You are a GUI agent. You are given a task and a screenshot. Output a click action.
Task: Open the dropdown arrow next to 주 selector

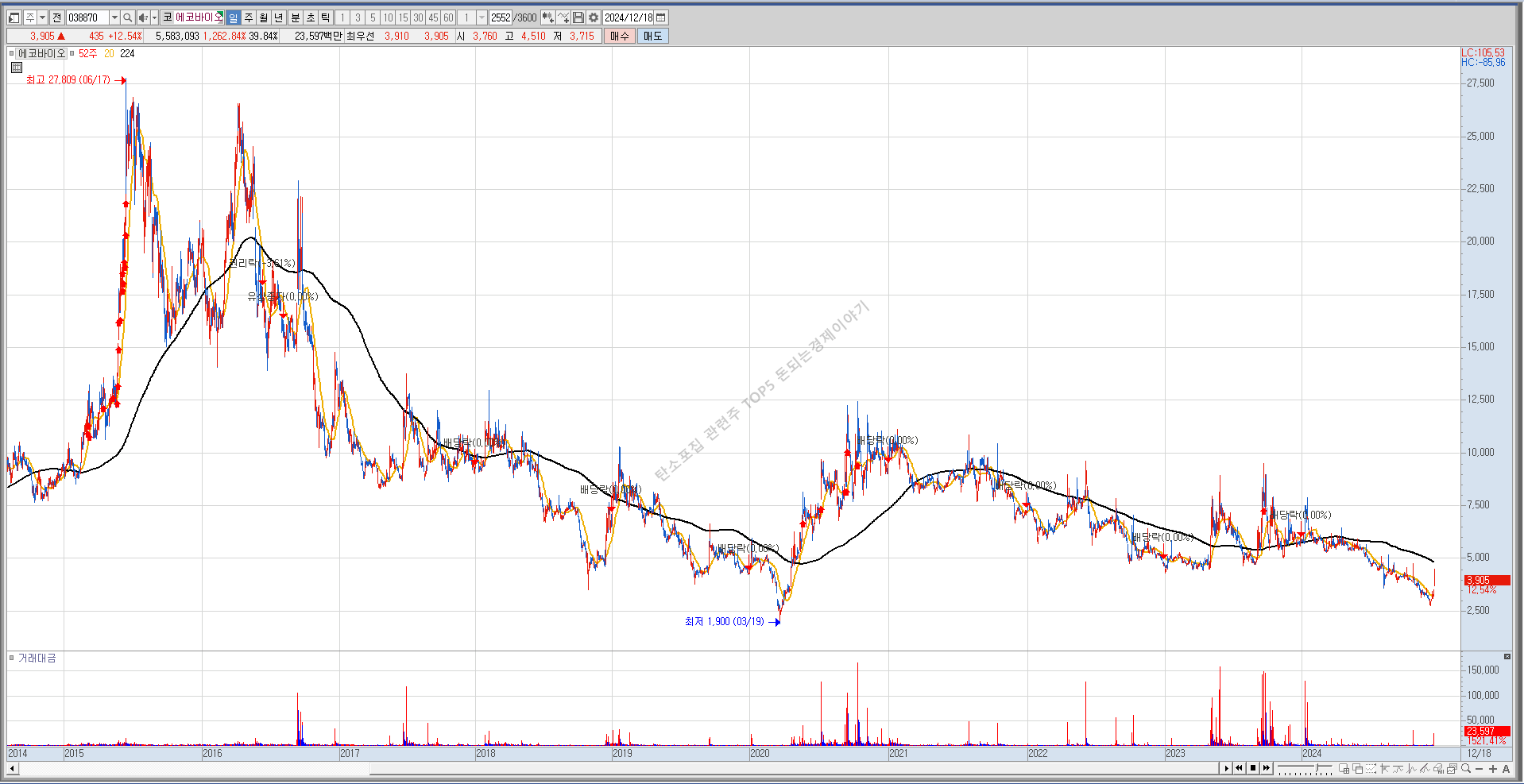[x=42, y=17]
